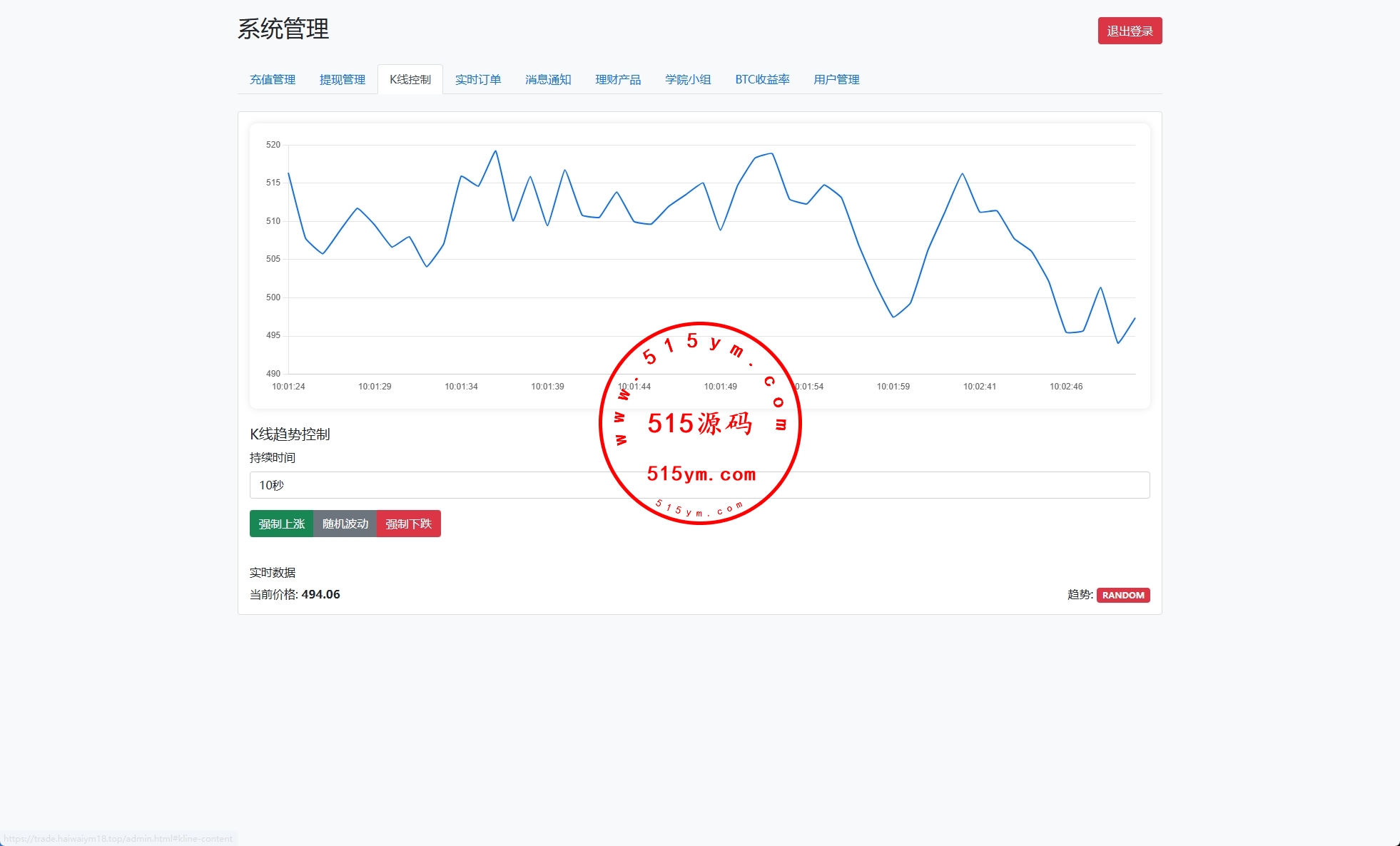Viewport: 1400px width, 846px height.
Task: Select the gray 随机波动 button
Action: click(x=345, y=524)
